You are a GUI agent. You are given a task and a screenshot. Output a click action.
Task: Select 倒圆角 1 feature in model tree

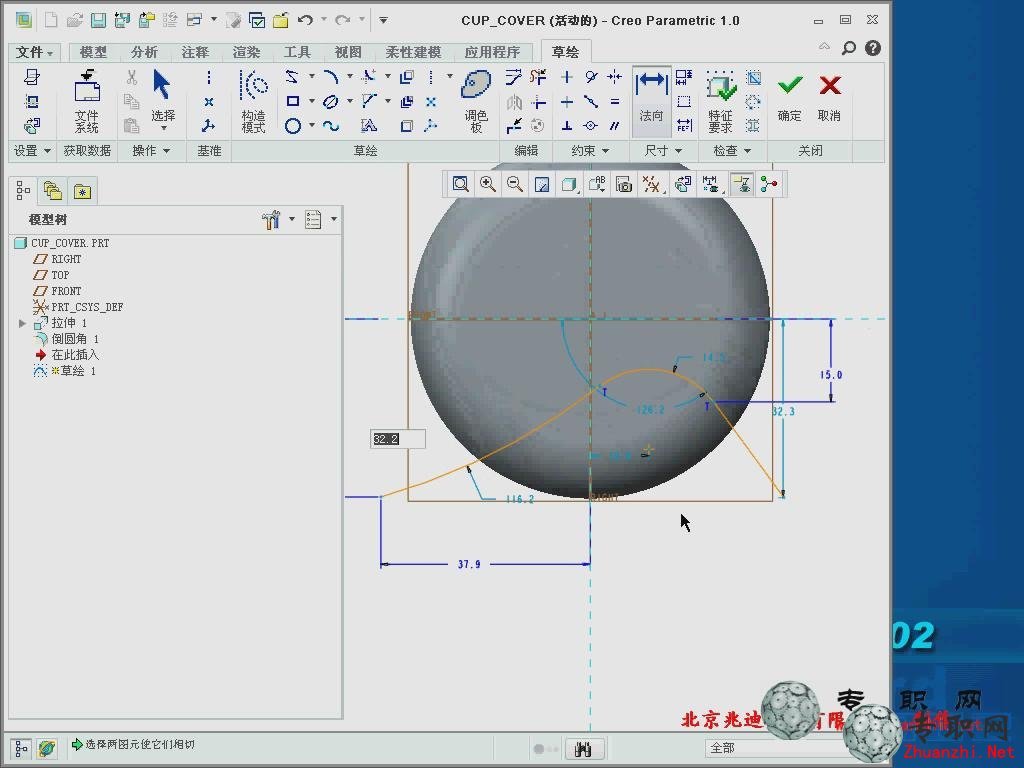(x=66, y=339)
